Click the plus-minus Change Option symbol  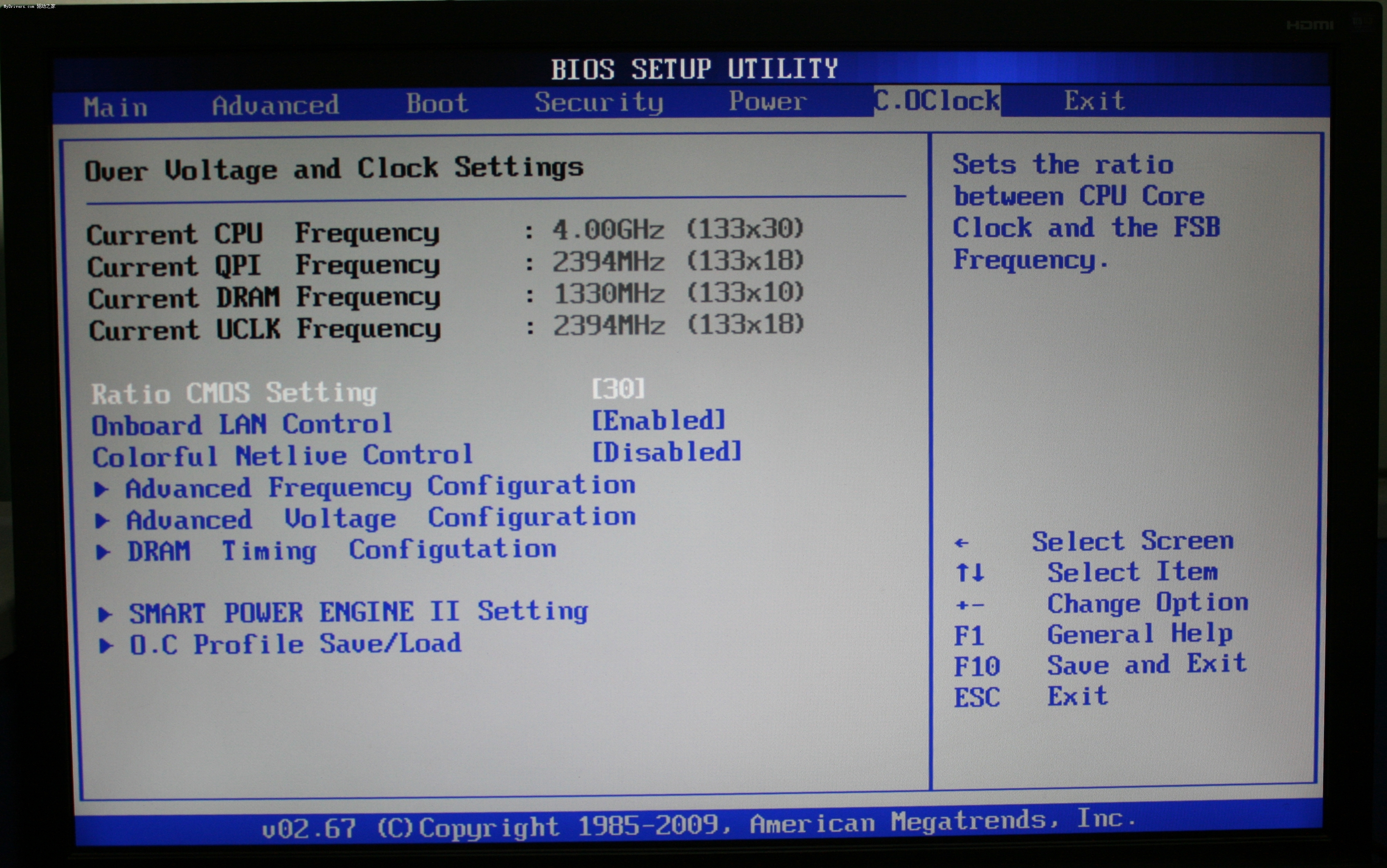(x=970, y=604)
